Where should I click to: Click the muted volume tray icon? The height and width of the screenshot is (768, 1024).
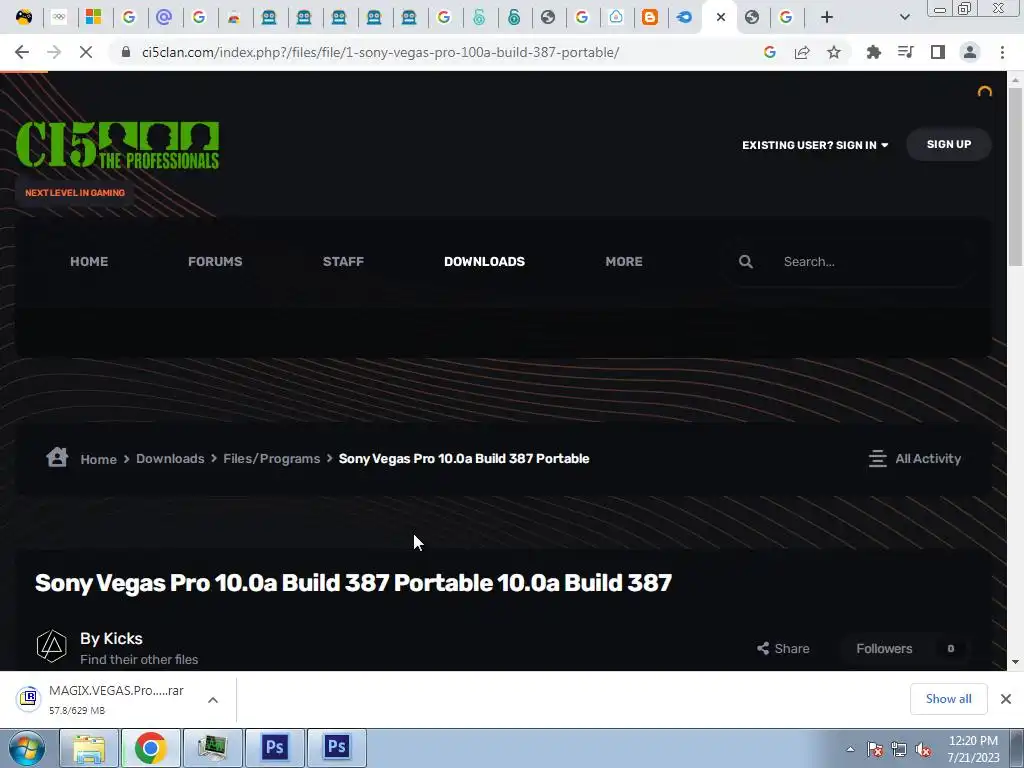point(923,749)
